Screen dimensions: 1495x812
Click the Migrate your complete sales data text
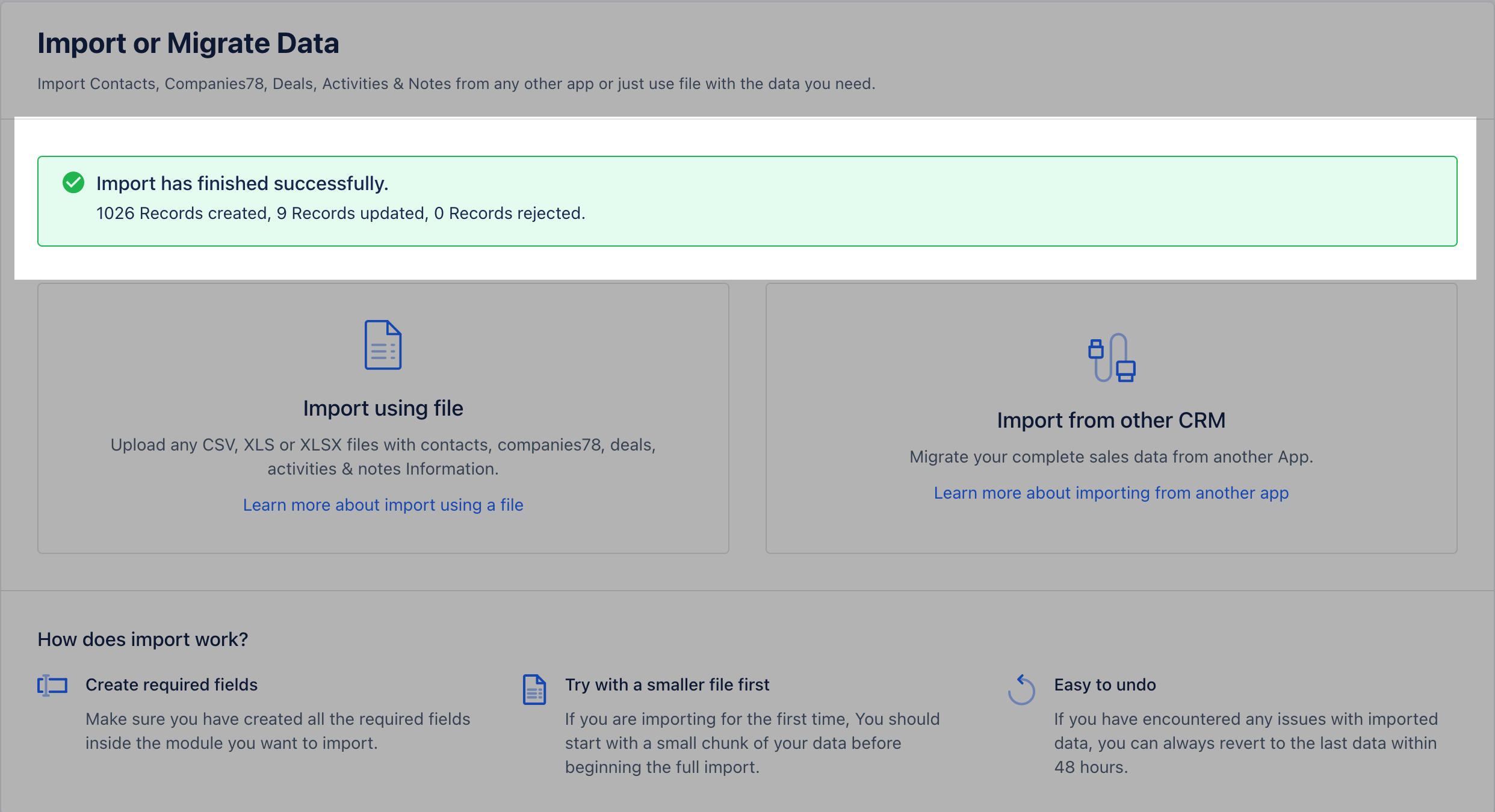pyautogui.click(x=1111, y=457)
